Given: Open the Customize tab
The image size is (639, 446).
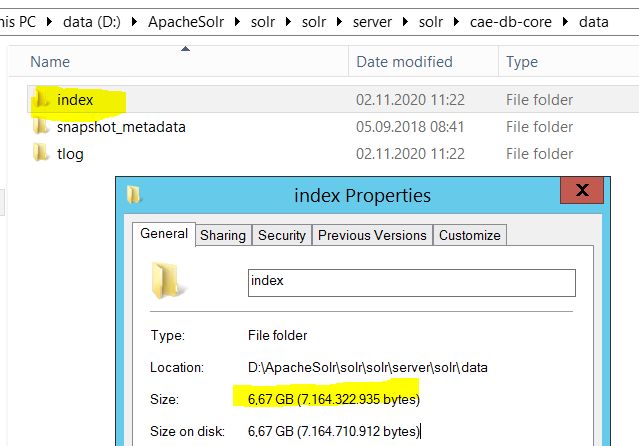Looking at the screenshot, I should click(469, 235).
